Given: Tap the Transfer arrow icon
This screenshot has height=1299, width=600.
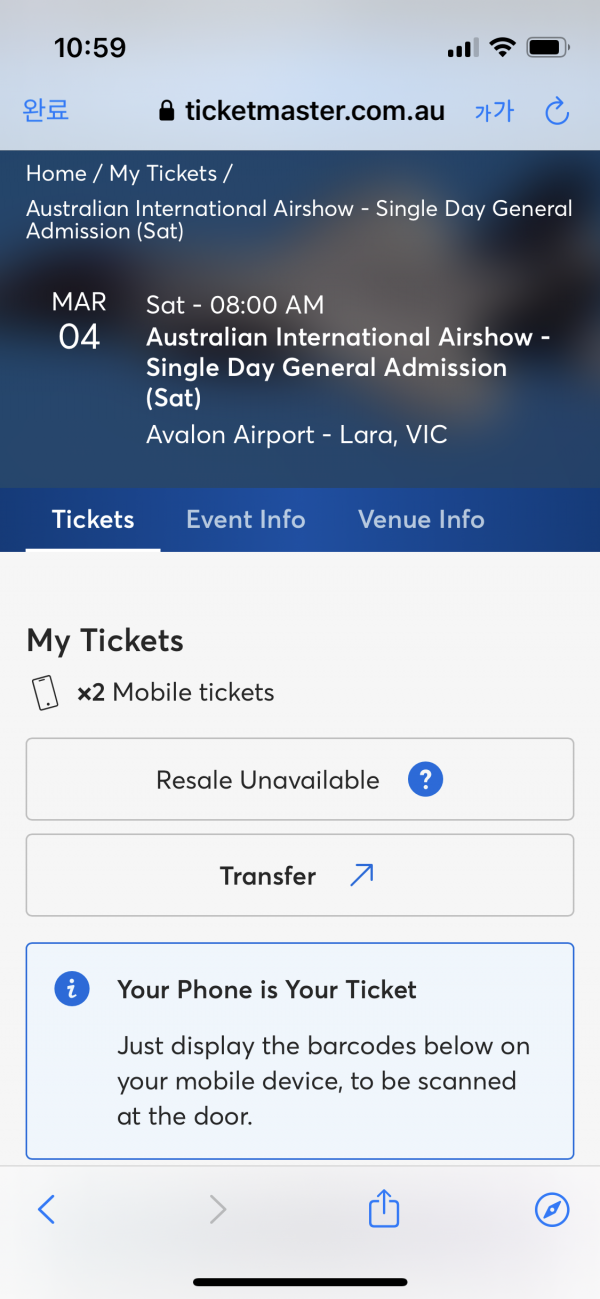Looking at the screenshot, I should [360, 876].
